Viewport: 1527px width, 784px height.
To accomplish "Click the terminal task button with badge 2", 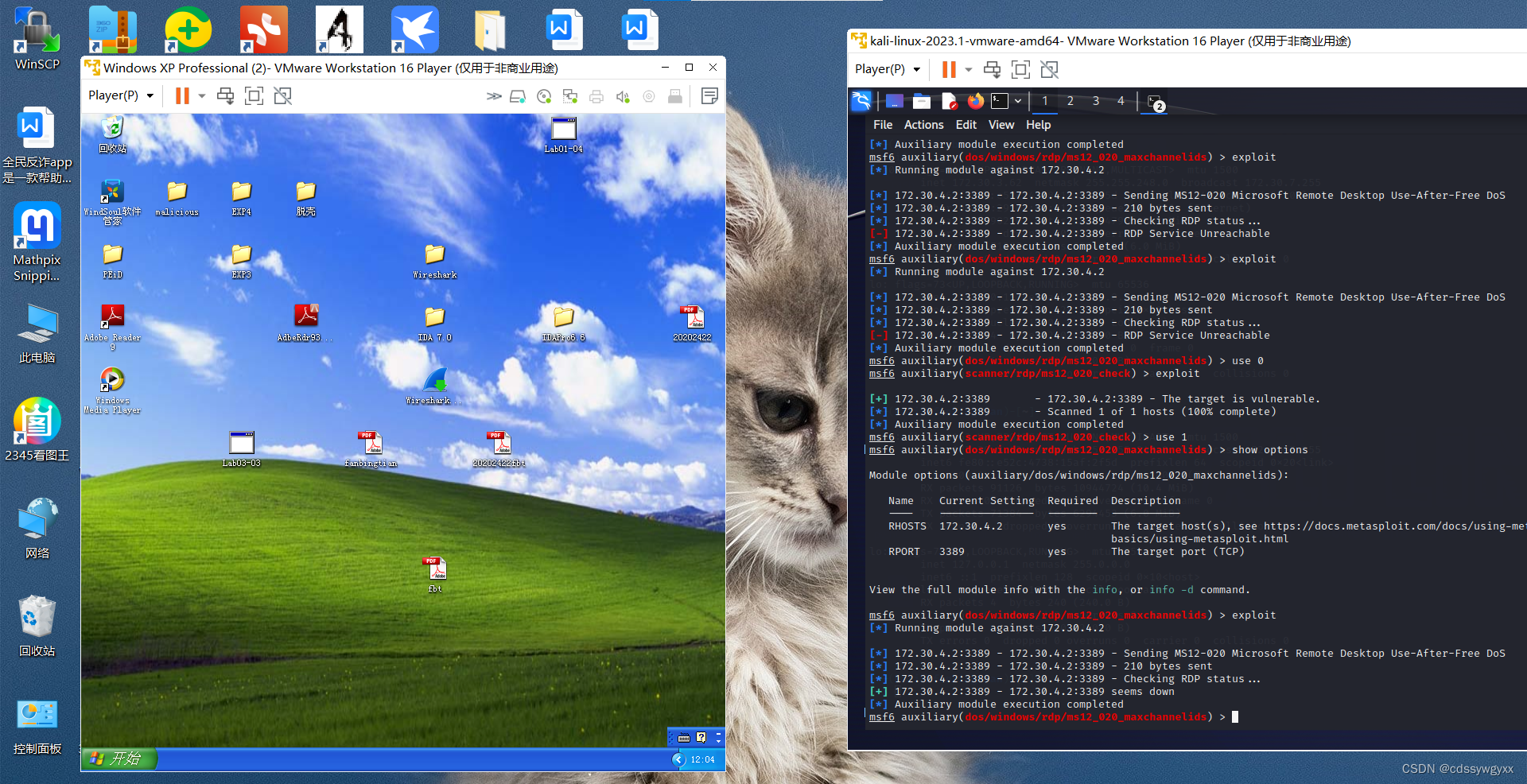I will click(1156, 102).
